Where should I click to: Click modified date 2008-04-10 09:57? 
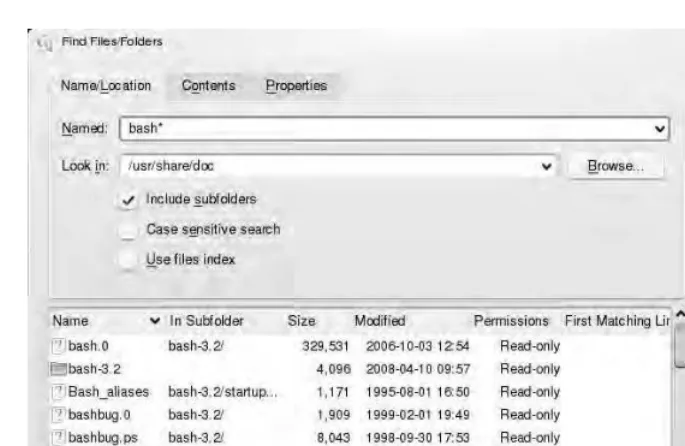point(418,369)
